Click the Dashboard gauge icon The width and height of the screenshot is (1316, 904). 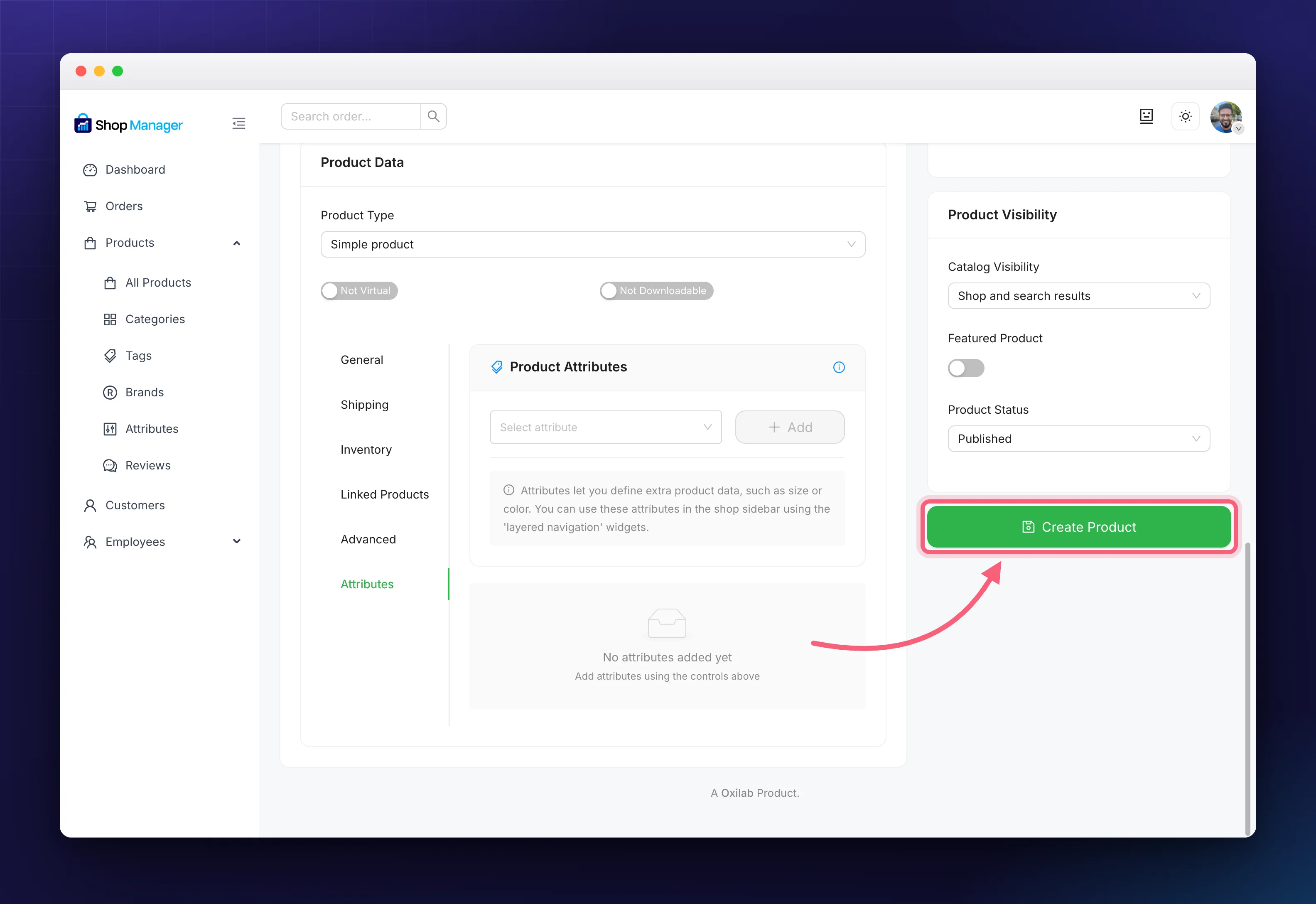[x=90, y=170]
